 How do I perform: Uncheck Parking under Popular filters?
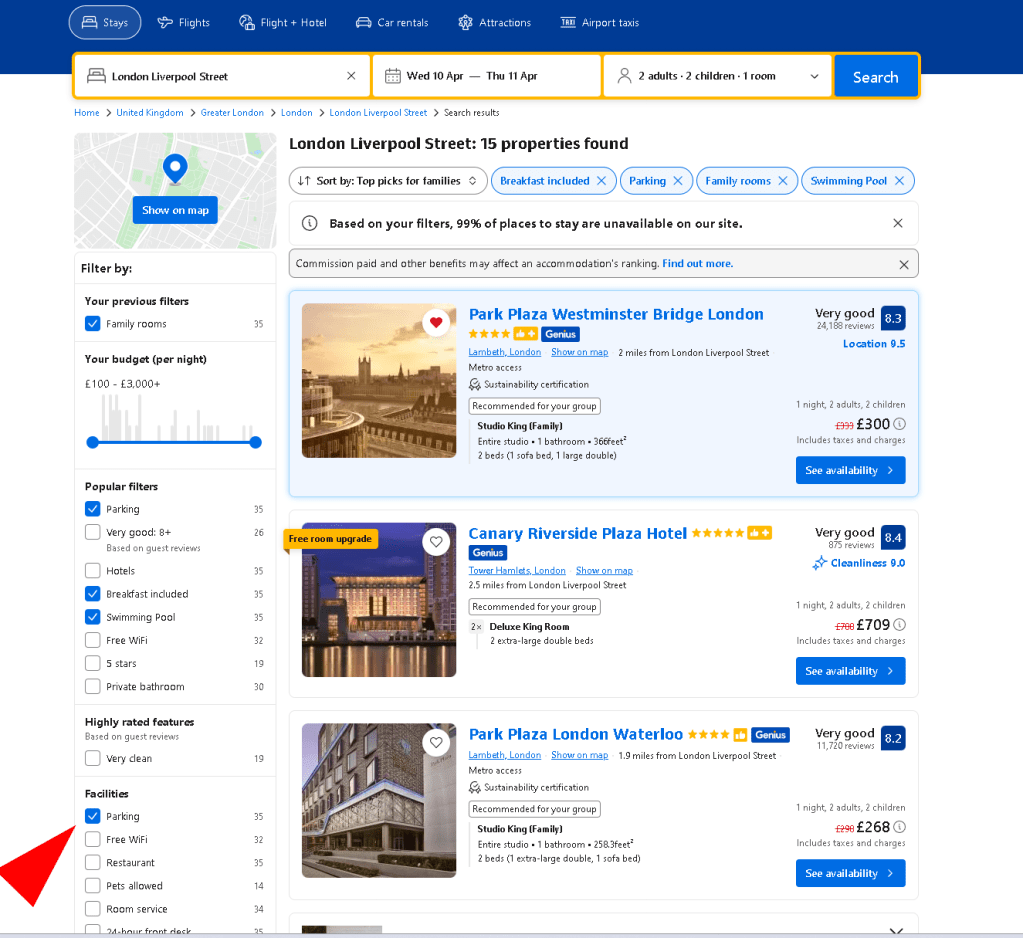pos(93,509)
